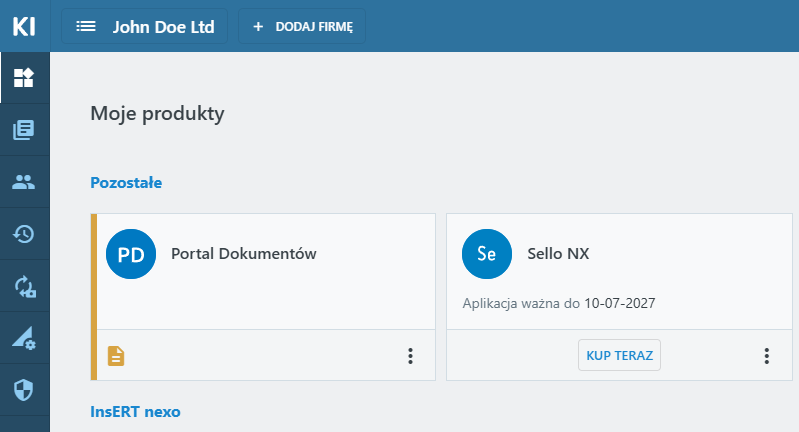Click the KI logo in the corner
Image resolution: width=799 pixels, height=432 pixels.
pyautogui.click(x=24, y=26)
